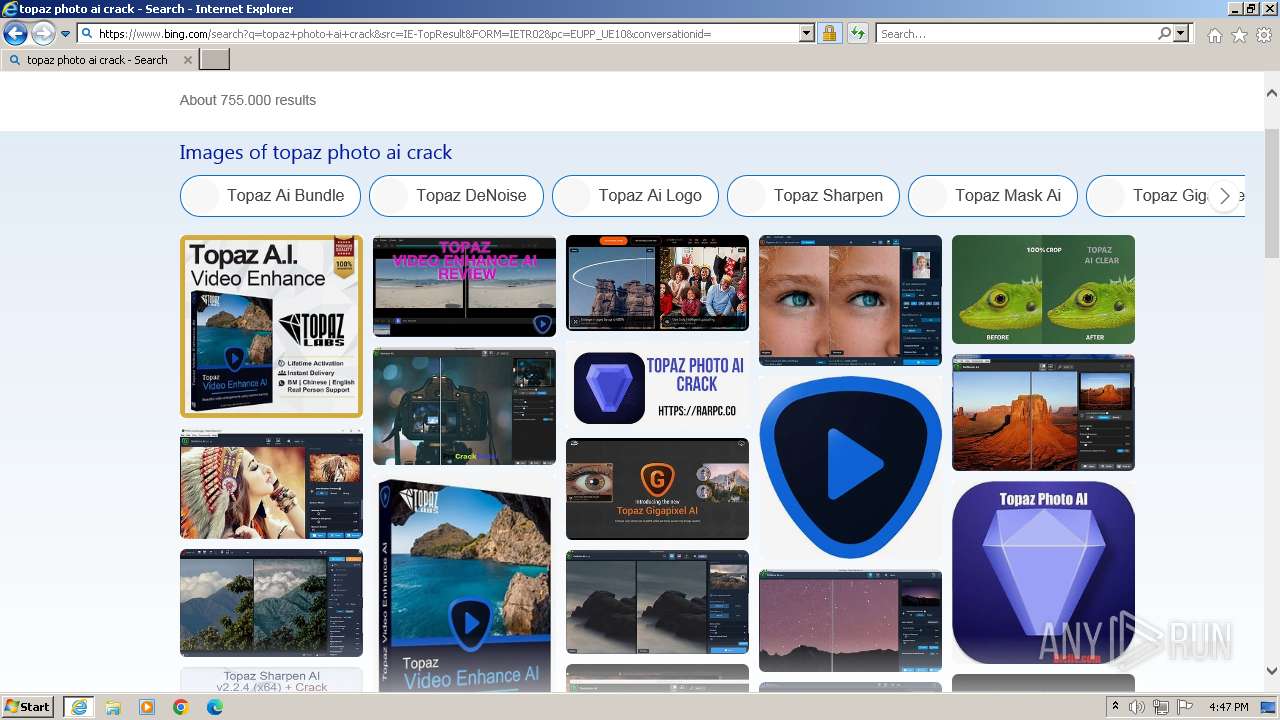The width and height of the screenshot is (1280, 720).
Task: Filter images by Topaz Ai Bundle
Action: (270, 196)
